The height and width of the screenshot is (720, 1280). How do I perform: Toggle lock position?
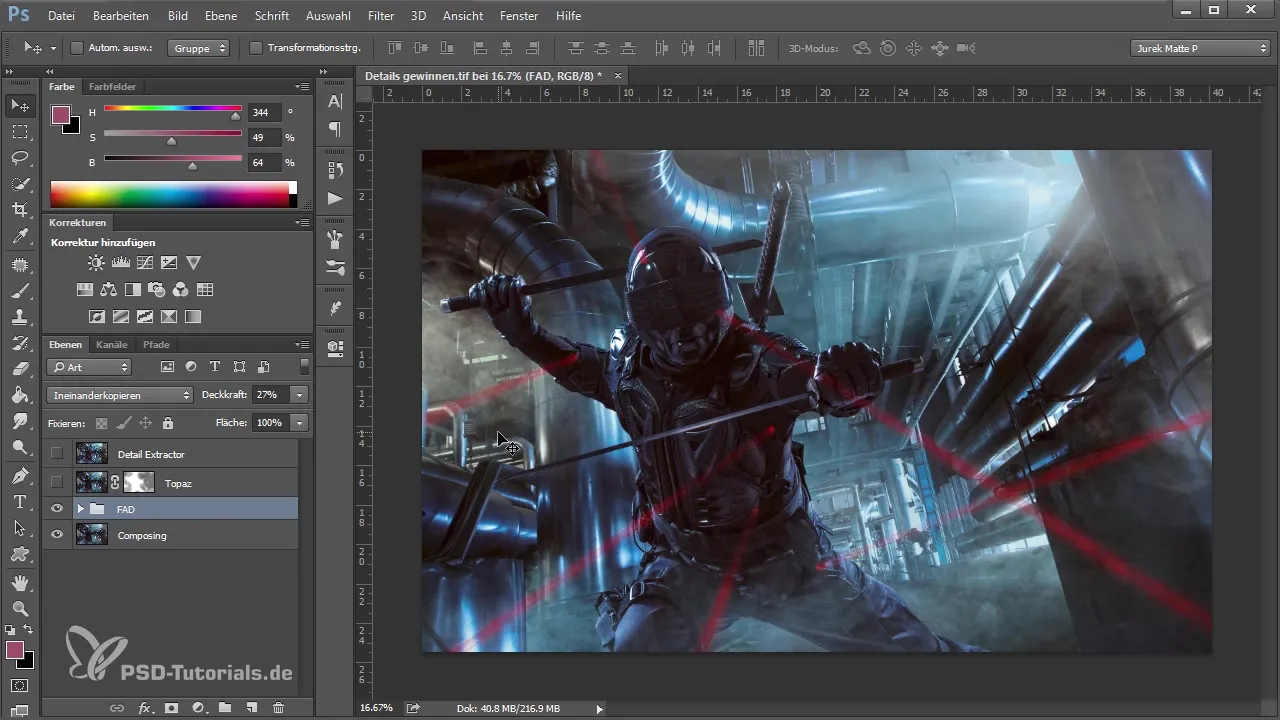tap(146, 423)
